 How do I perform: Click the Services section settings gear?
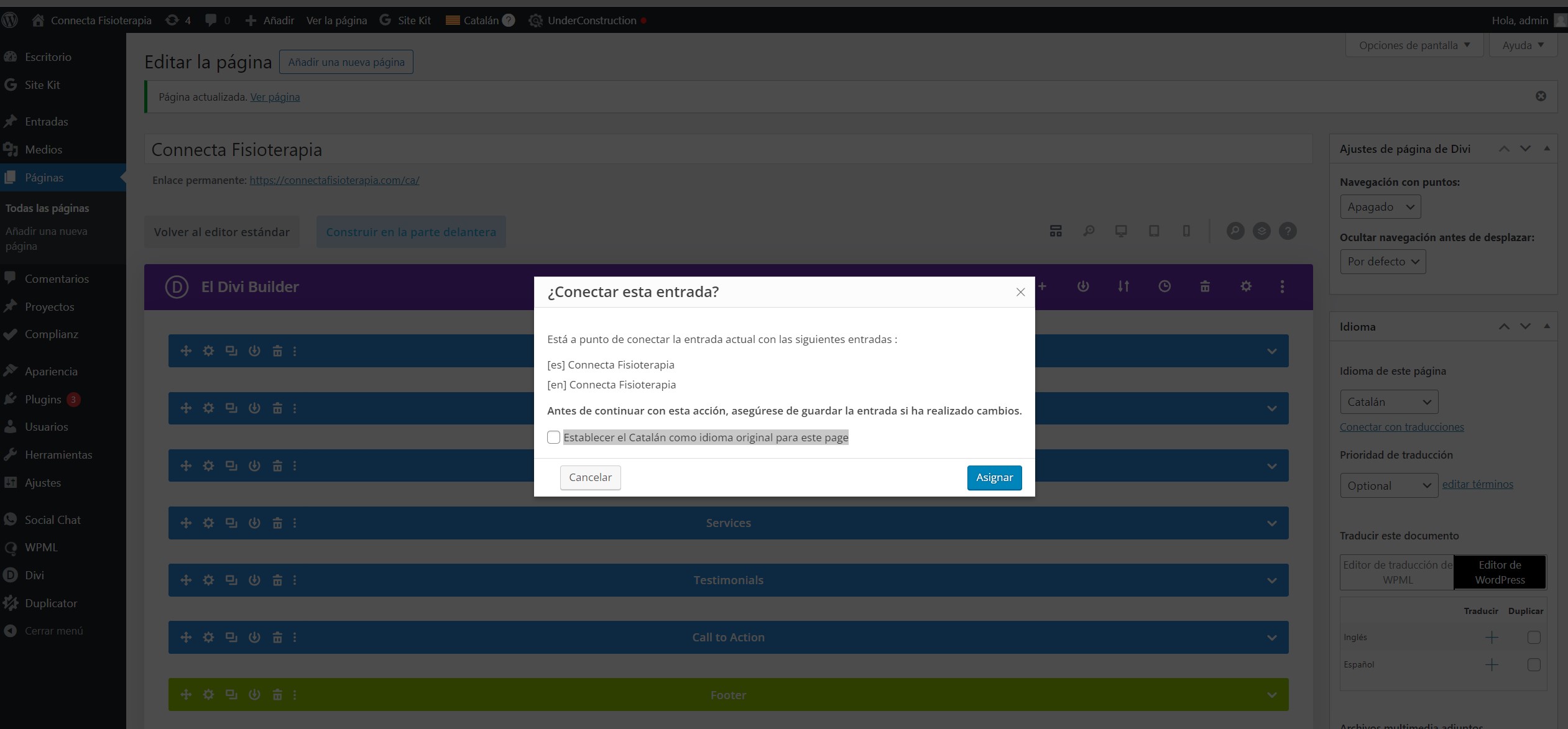coord(208,523)
